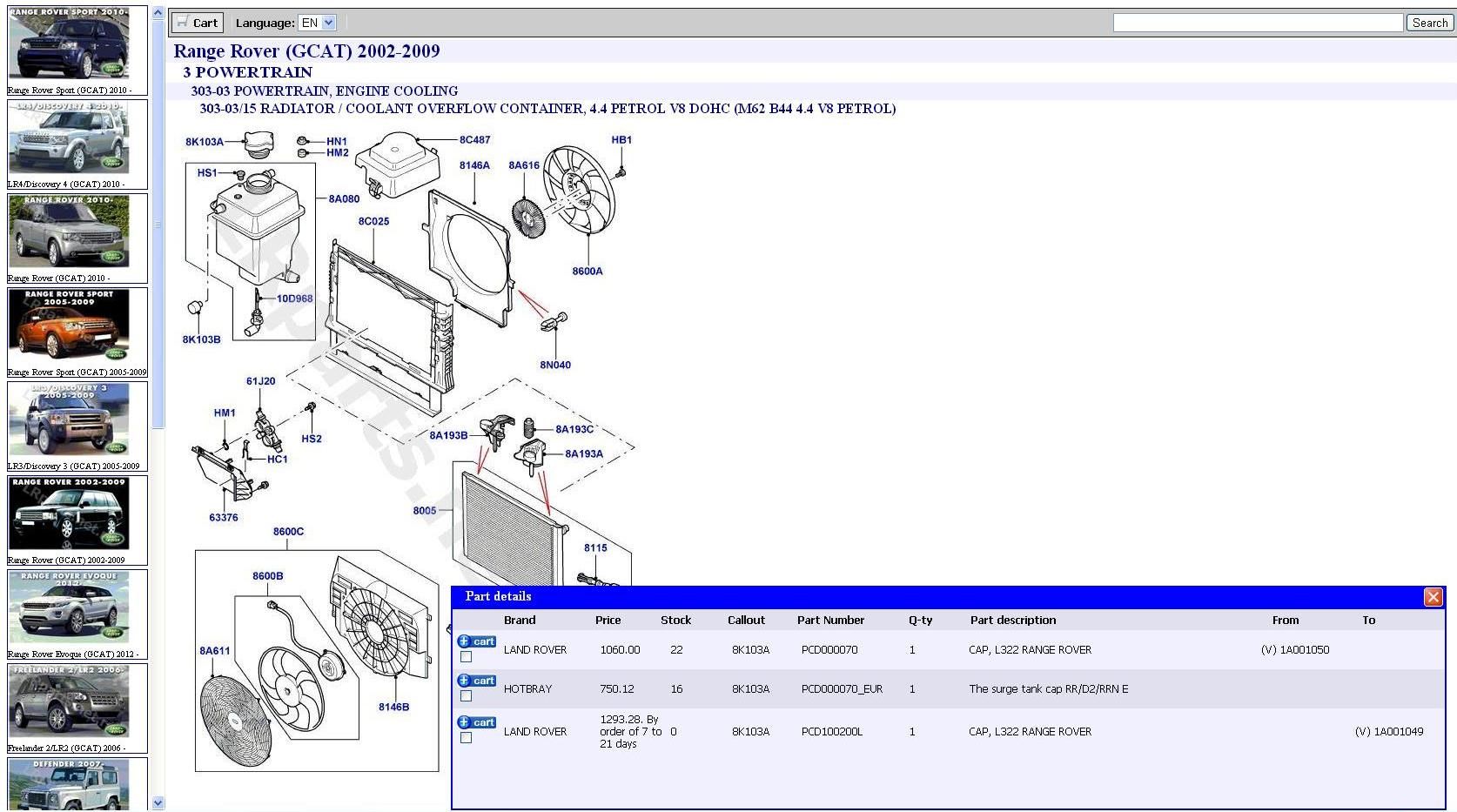Click part number PCD000070_EUR cell

[842, 688]
